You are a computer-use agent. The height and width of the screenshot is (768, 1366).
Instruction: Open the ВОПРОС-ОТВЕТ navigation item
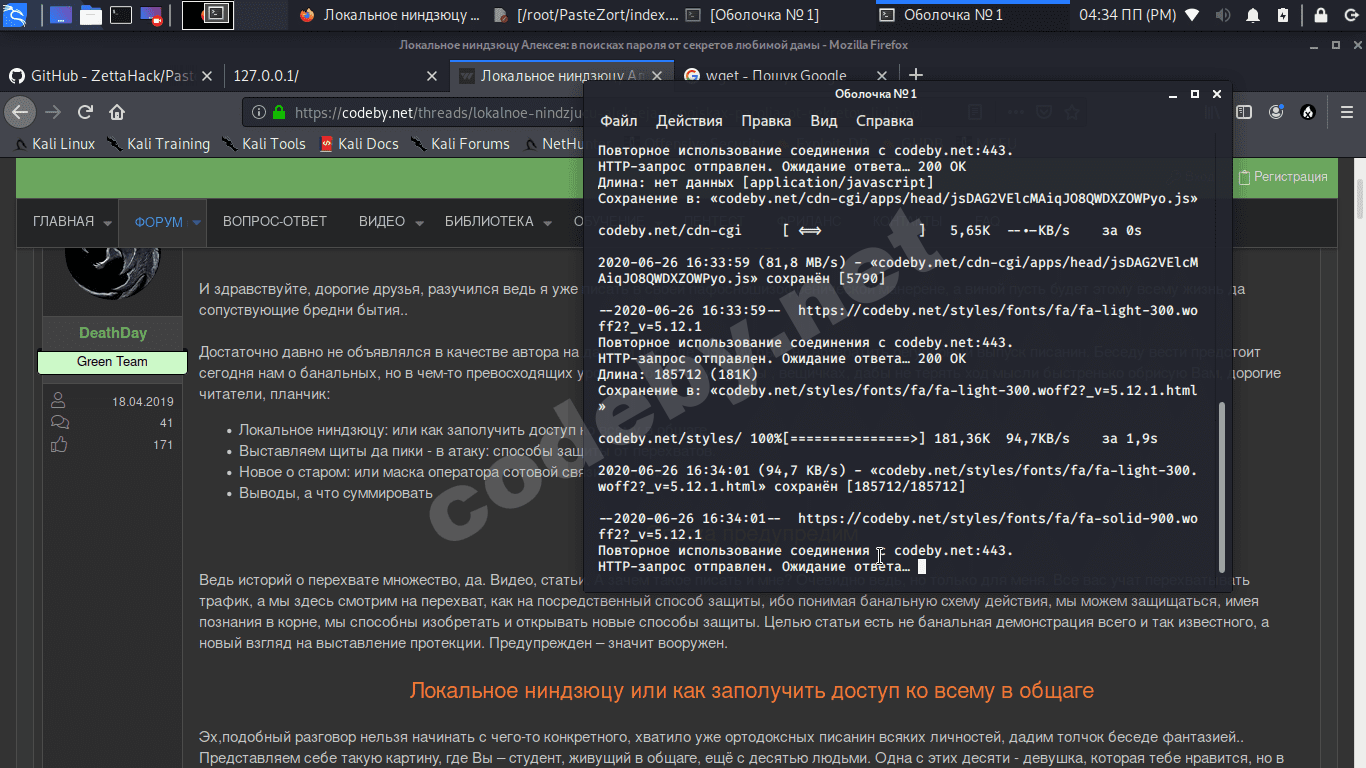point(275,222)
